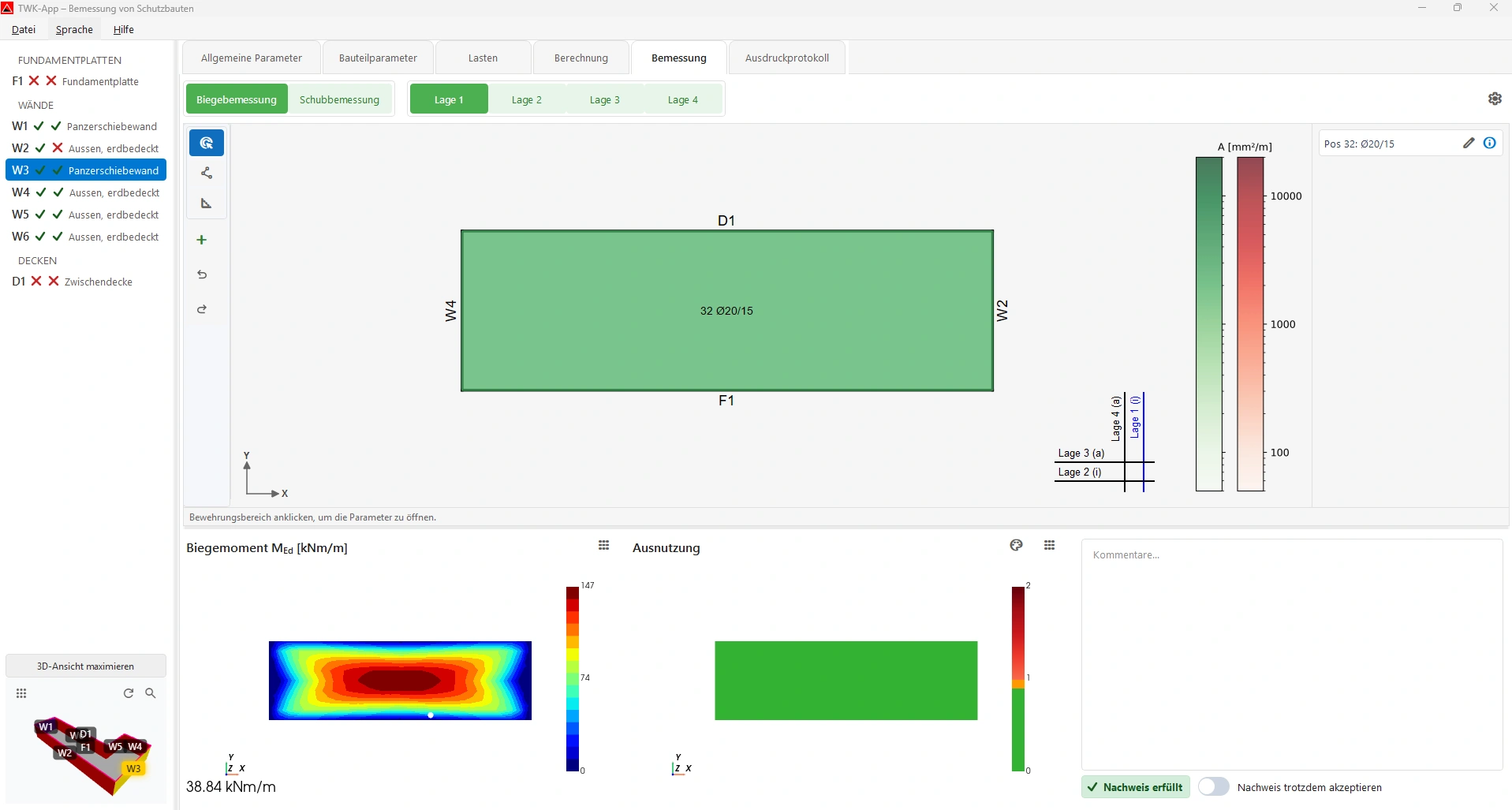Screen dimensions: 1512x810
Task: Click Lage 3 (a) in the layer legend
Action: [x=1081, y=453]
